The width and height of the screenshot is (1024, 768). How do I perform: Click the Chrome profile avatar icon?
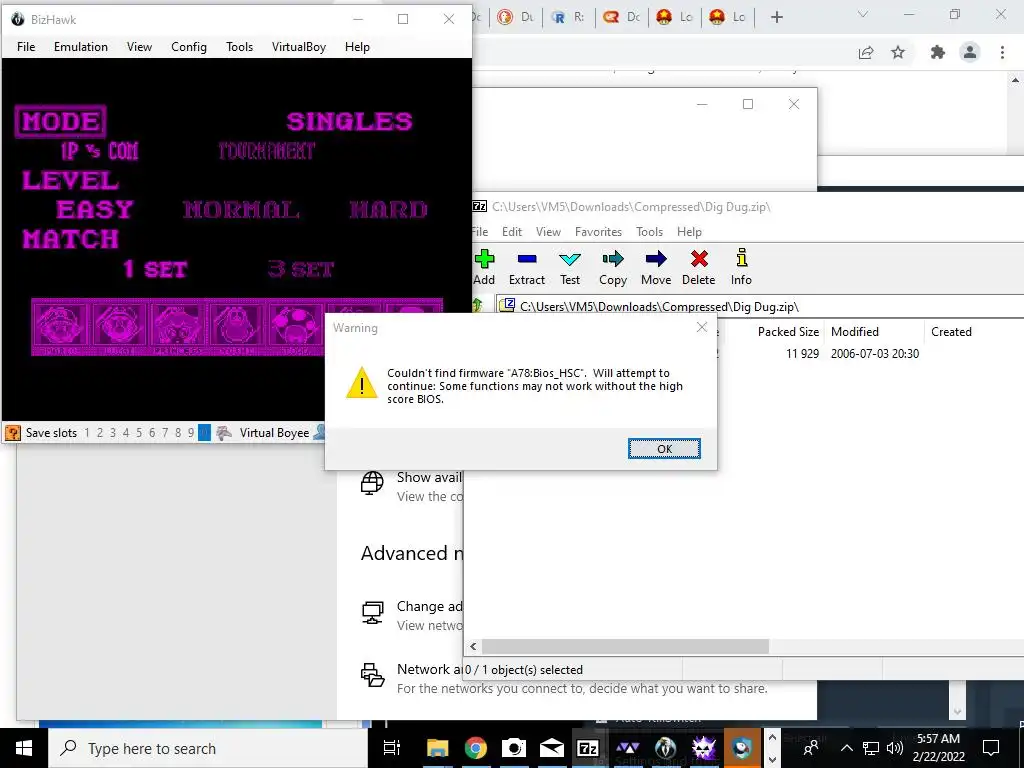pos(970,52)
